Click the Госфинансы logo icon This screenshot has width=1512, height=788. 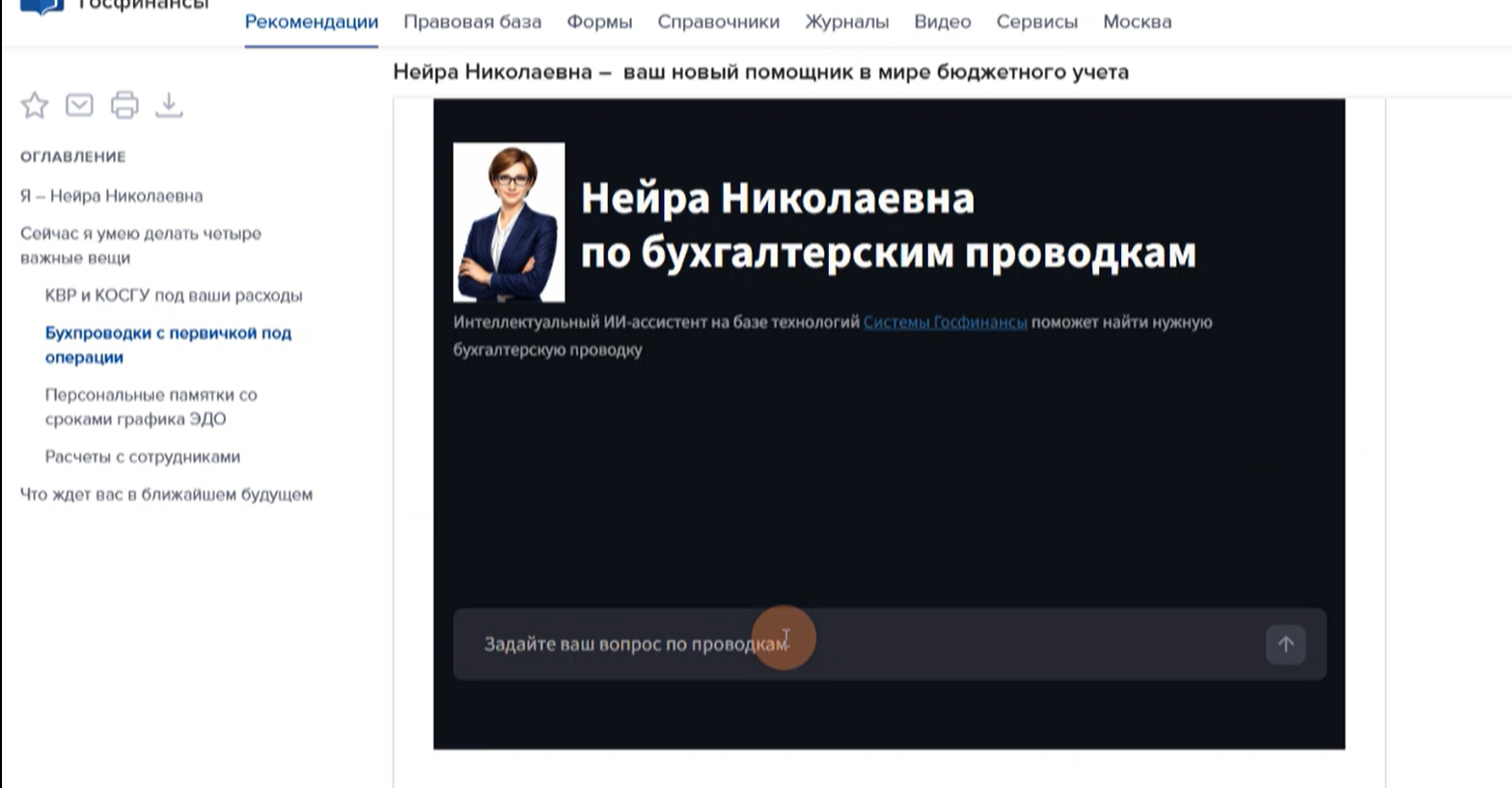[41, 7]
